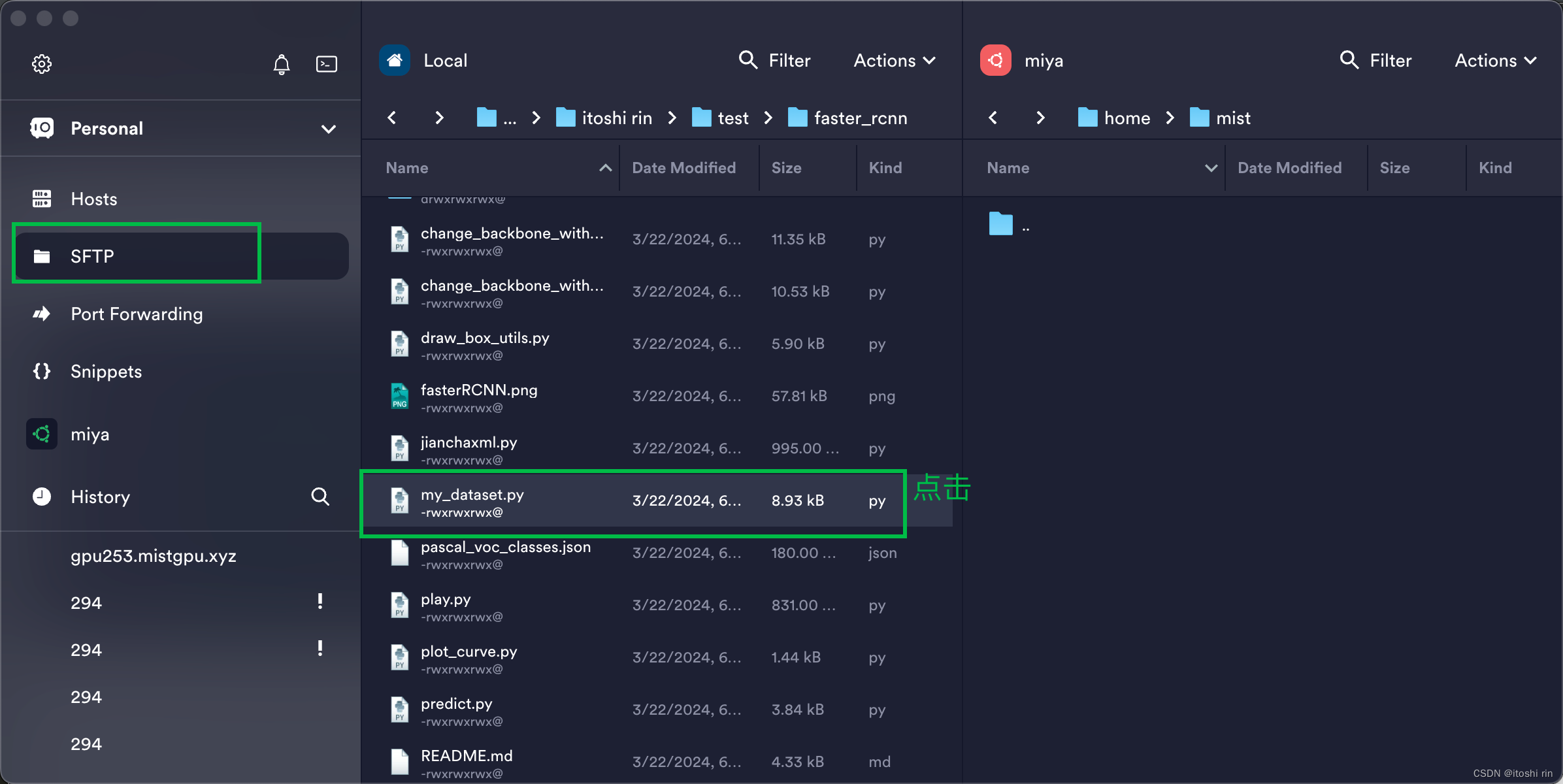
Task: Navigate back in local file browser
Action: click(393, 117)
